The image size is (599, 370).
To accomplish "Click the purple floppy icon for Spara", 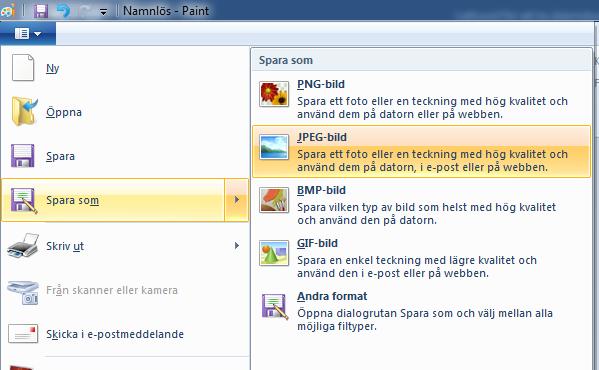I will [x=23, y=155].
